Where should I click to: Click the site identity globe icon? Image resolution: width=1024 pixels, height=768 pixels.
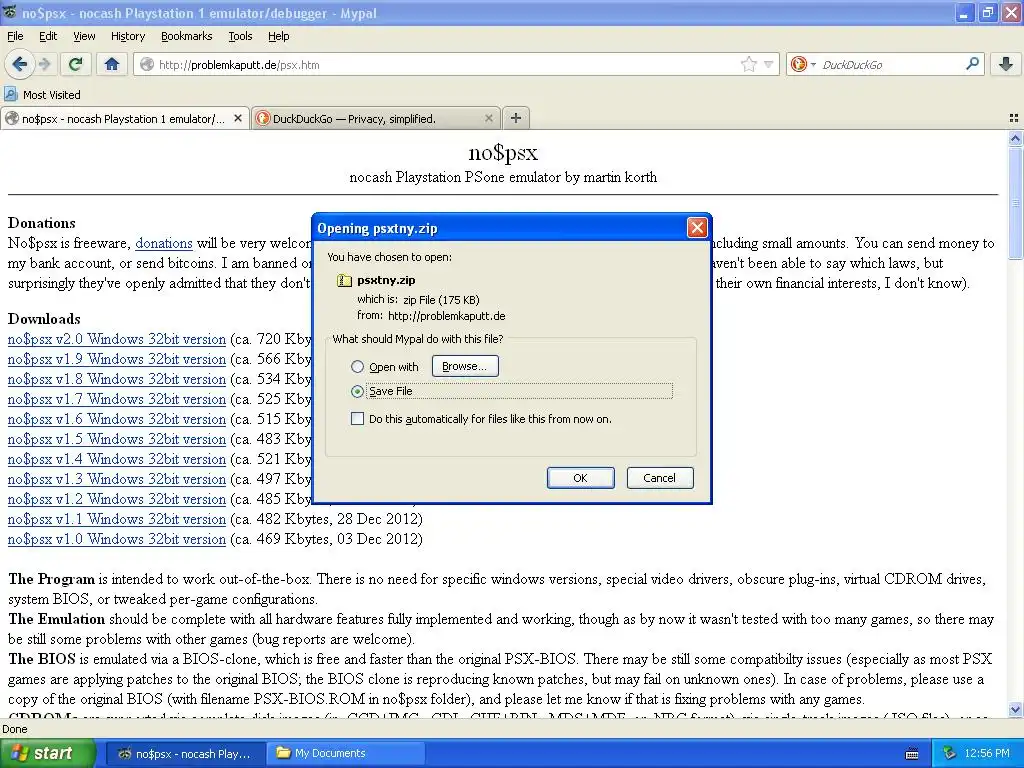147,64
